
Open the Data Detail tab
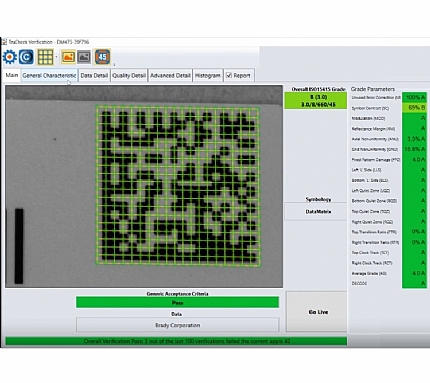[x=94, y=76]
